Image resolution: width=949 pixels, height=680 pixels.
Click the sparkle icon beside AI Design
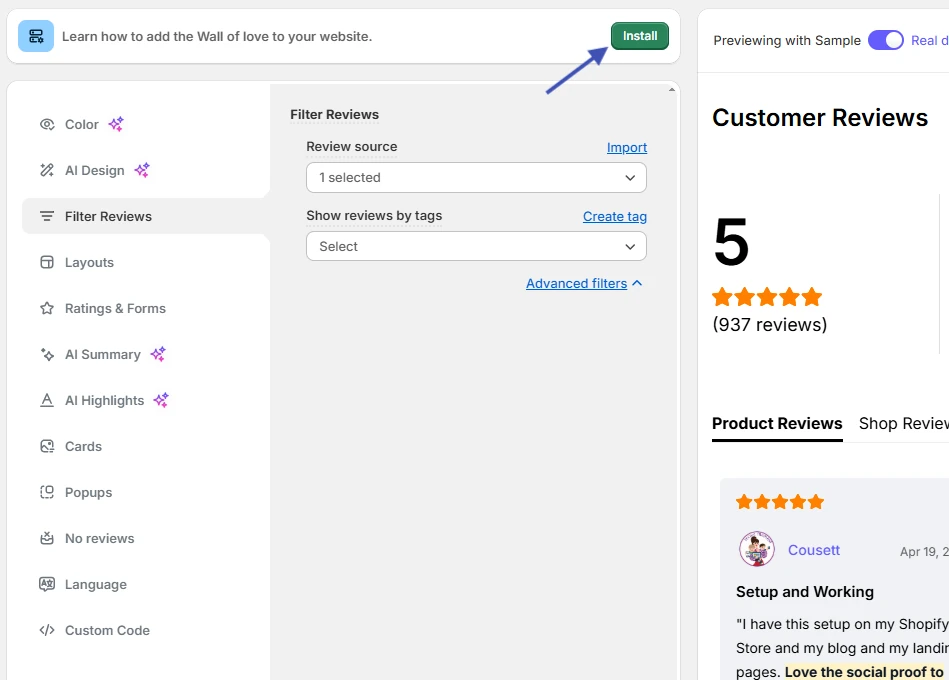point(142,170)
